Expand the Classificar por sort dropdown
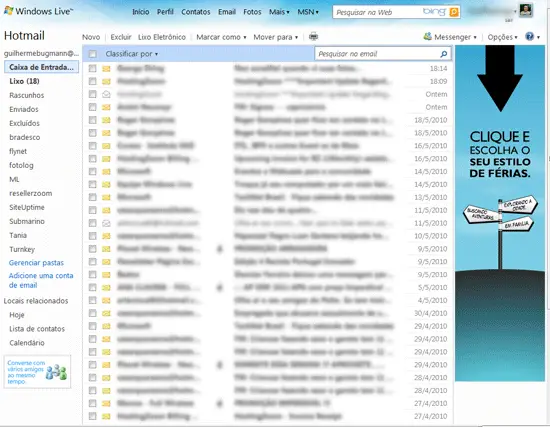Image resolution: width=550 pixels, height=427 pixels. [x=132, y=54]
